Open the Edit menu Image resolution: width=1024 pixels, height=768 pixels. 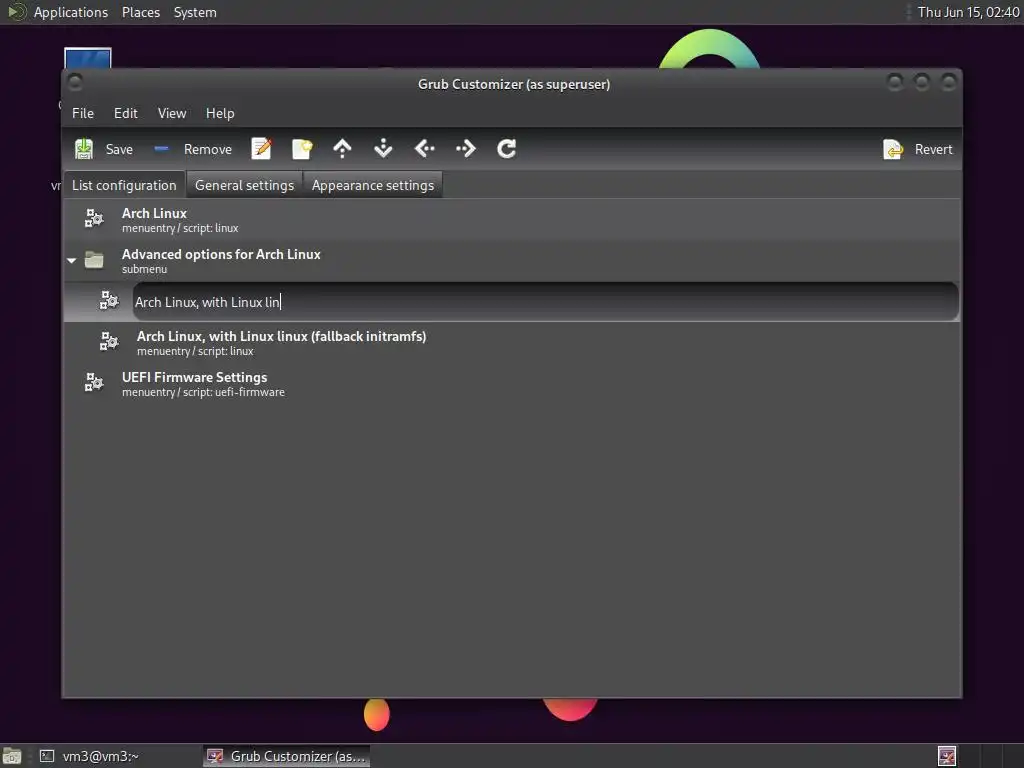(x=125, y=113)
